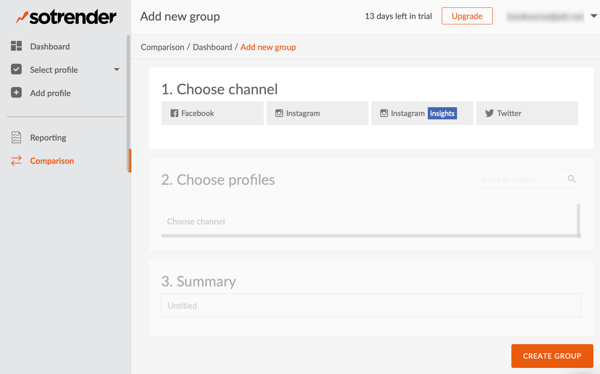
Task: Focus the Search for profiles field
Action: 528,179
